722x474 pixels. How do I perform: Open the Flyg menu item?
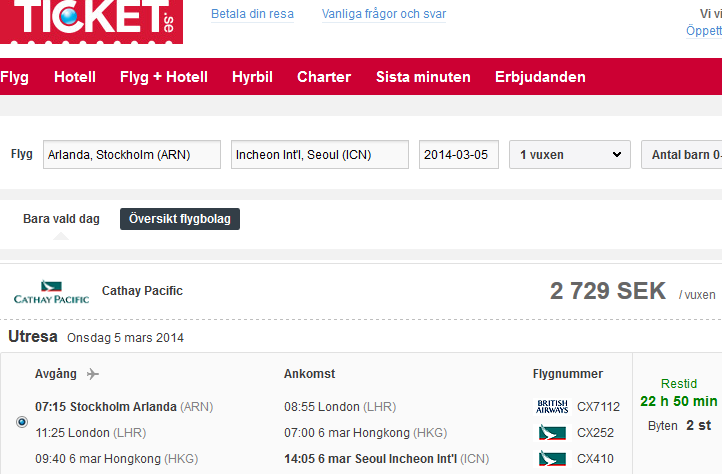pos(15,77)
